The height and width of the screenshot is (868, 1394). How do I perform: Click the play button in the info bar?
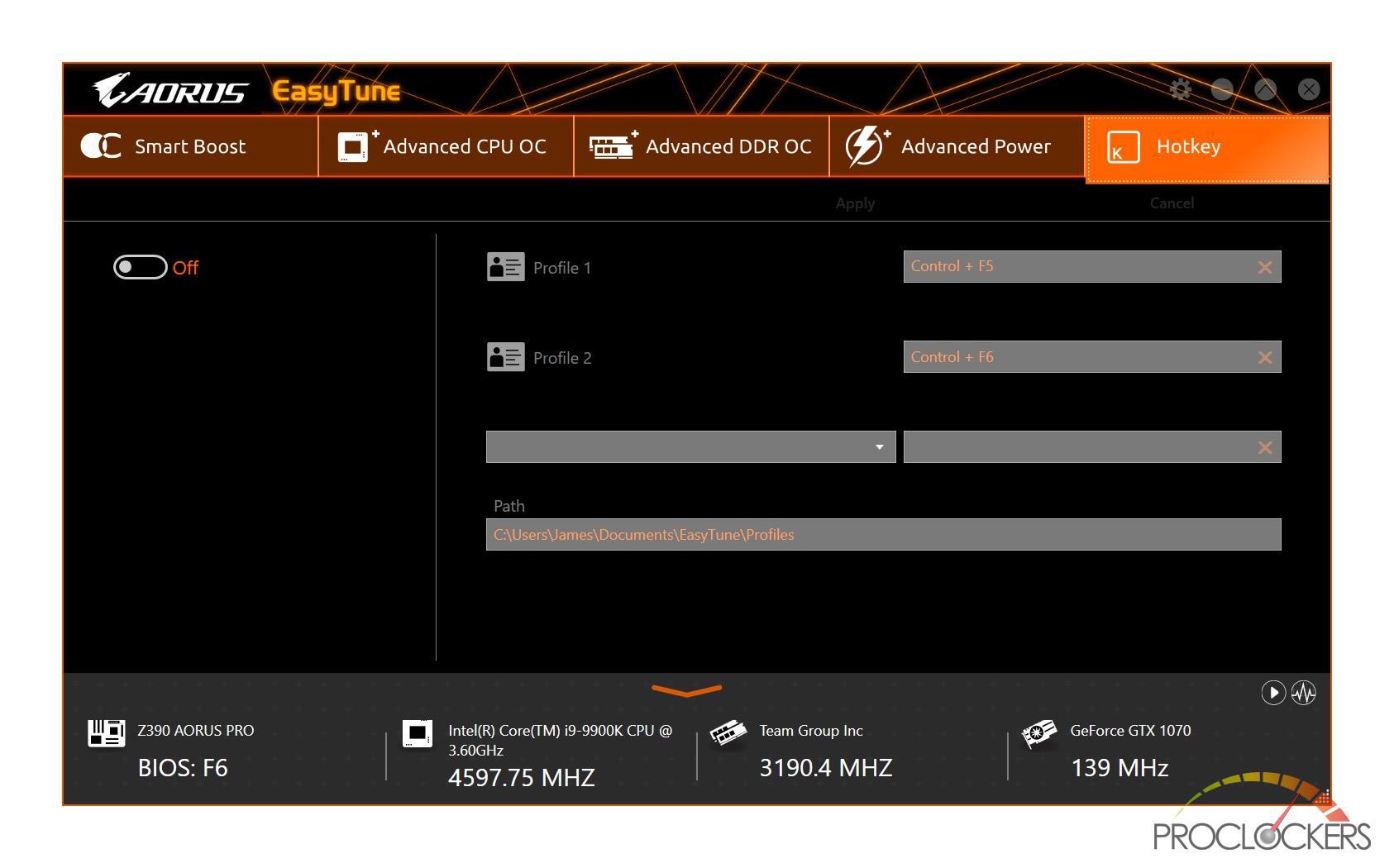[1273, 692]
